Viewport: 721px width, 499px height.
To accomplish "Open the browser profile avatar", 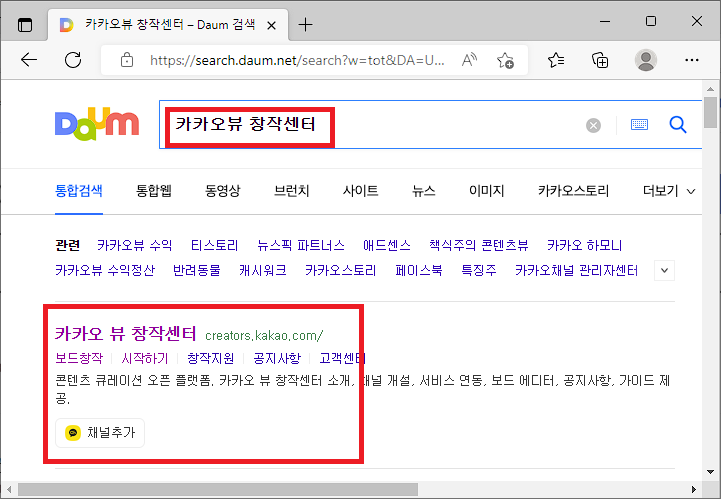I will click(x=646, y=60).
